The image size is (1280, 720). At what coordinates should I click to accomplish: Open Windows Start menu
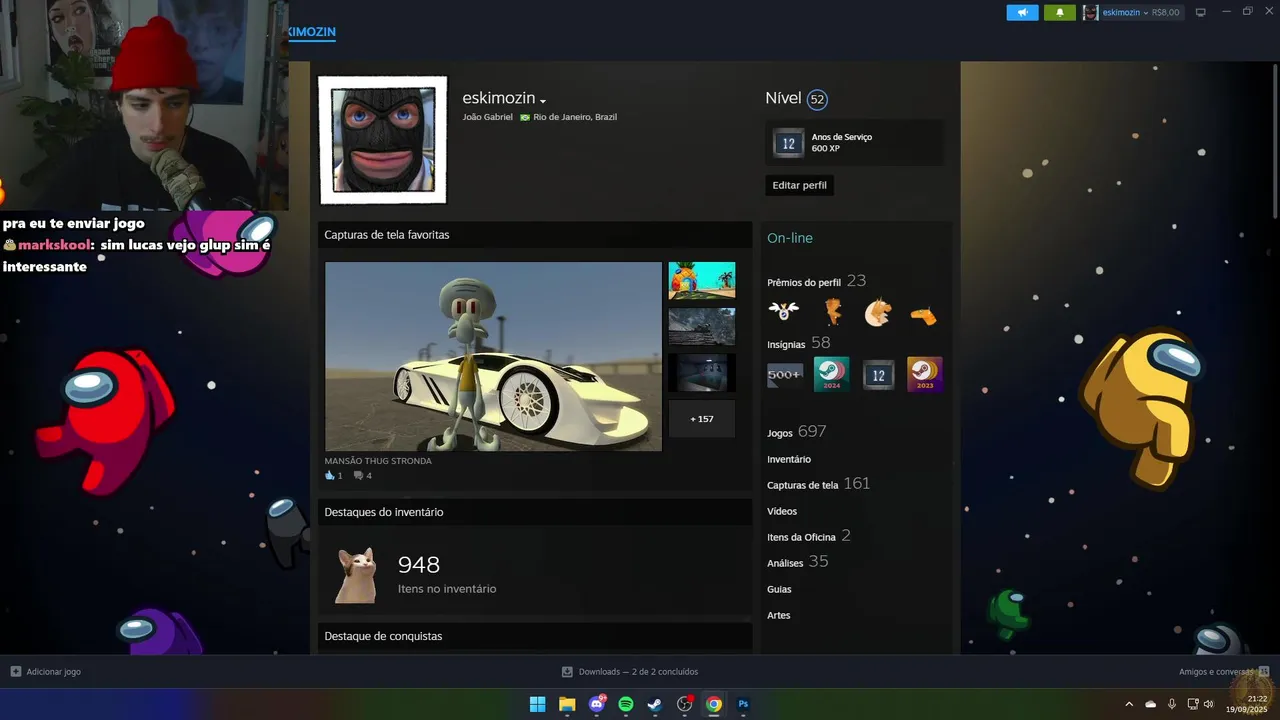click(x=537, y=704)
